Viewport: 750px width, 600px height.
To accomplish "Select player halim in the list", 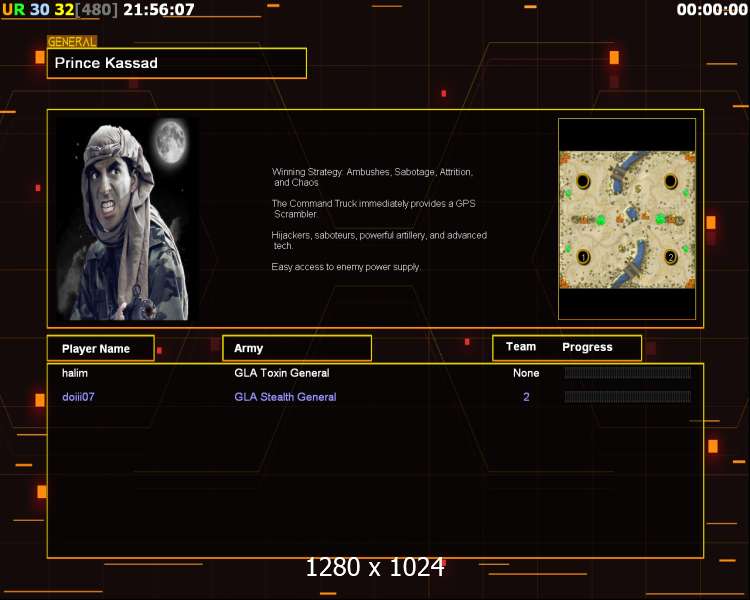I will [75, 373].
